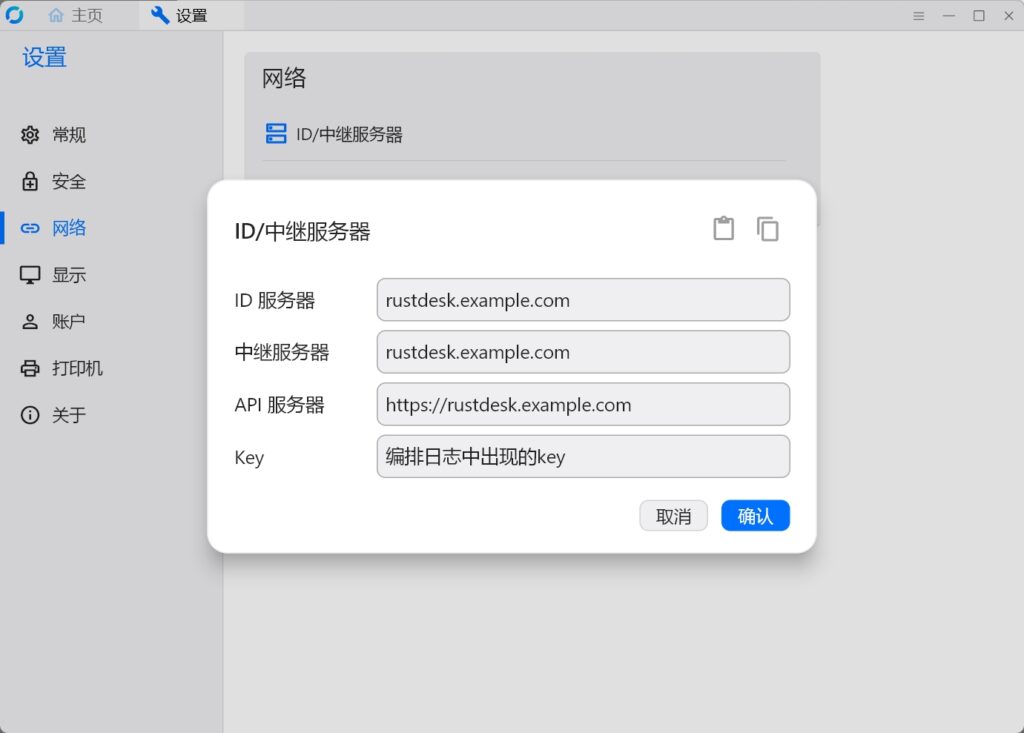Image resolution: width=1024 pixels, height=733 pixels.
Task: Click the paste clipboard icon in dialog
Action: 723,229
